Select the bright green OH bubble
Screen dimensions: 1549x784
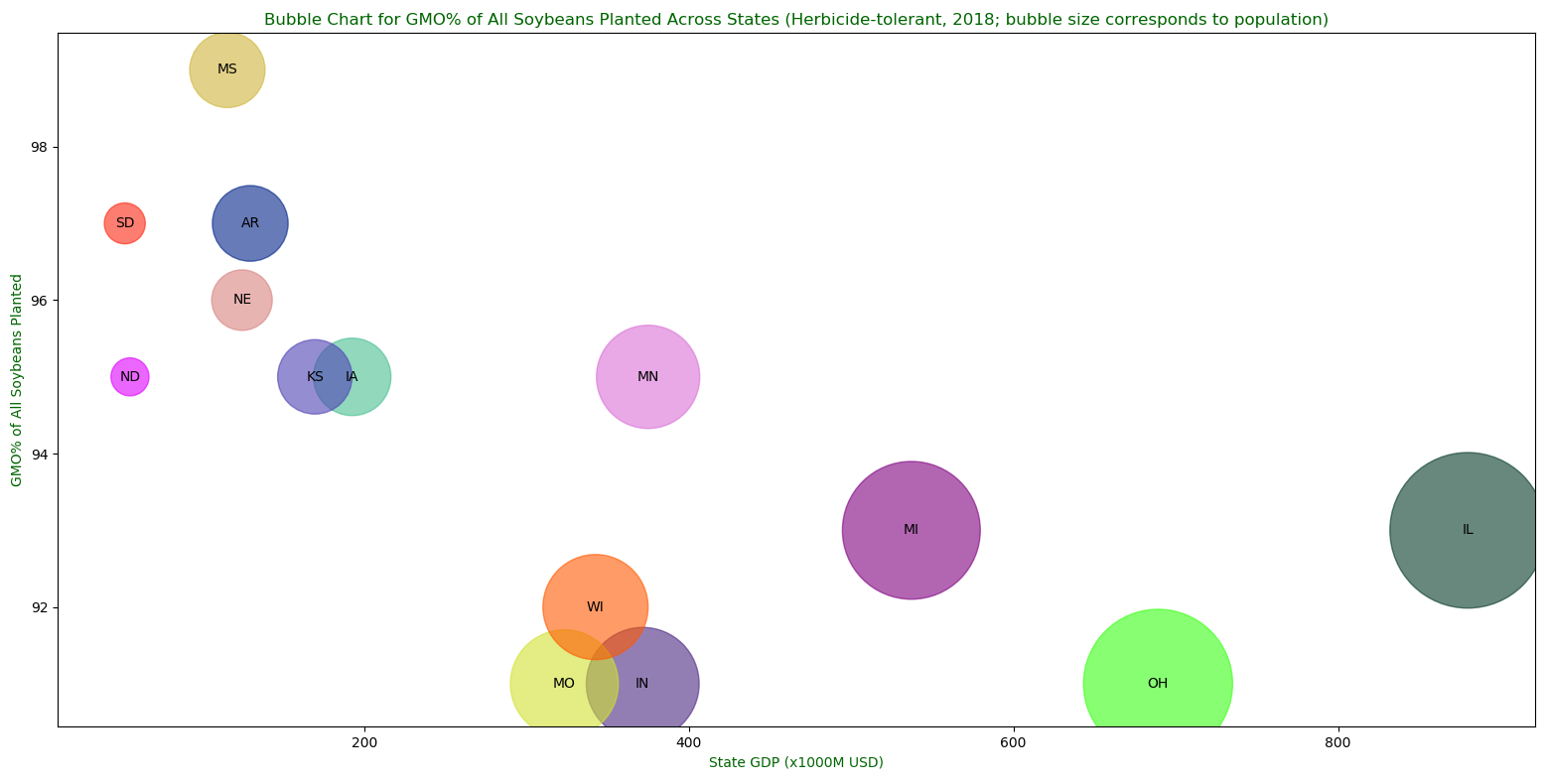point(1157,684)
